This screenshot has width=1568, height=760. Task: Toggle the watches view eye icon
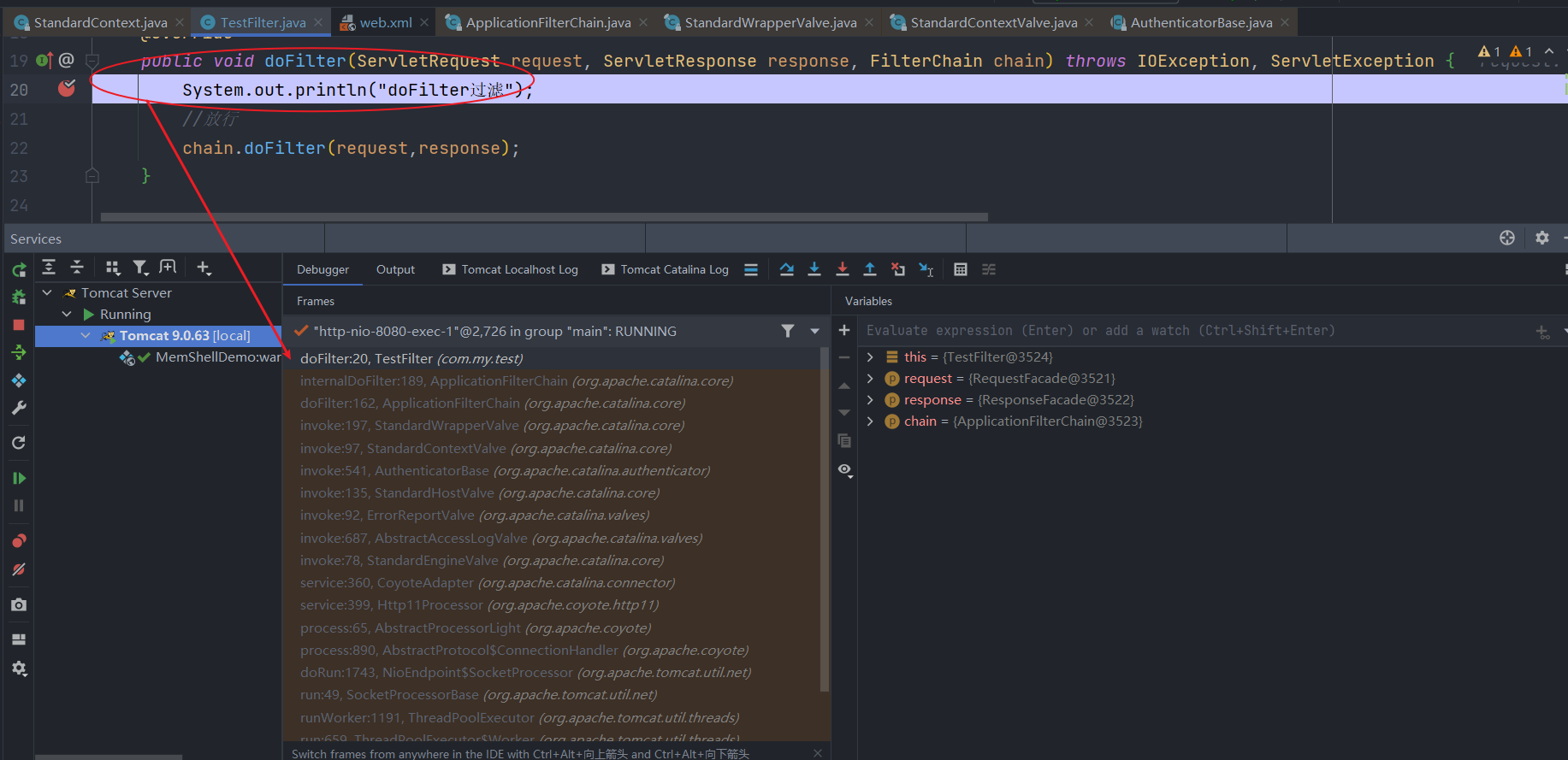click(x=845, y=470)
